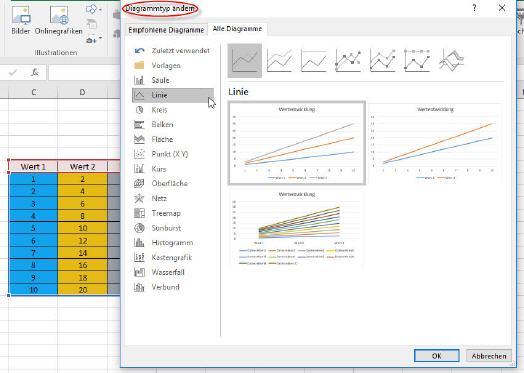
Task: Cancel dialog with Abbrechen button
Action: 489,356
